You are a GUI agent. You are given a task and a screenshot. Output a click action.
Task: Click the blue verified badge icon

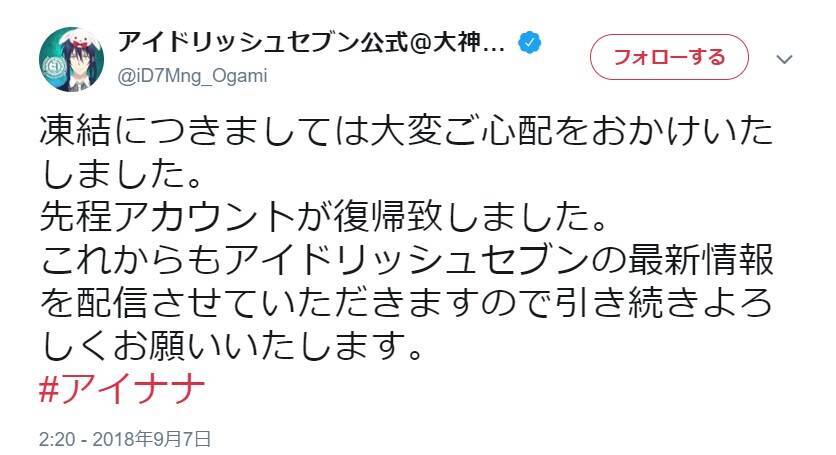[x=531, y=45]
